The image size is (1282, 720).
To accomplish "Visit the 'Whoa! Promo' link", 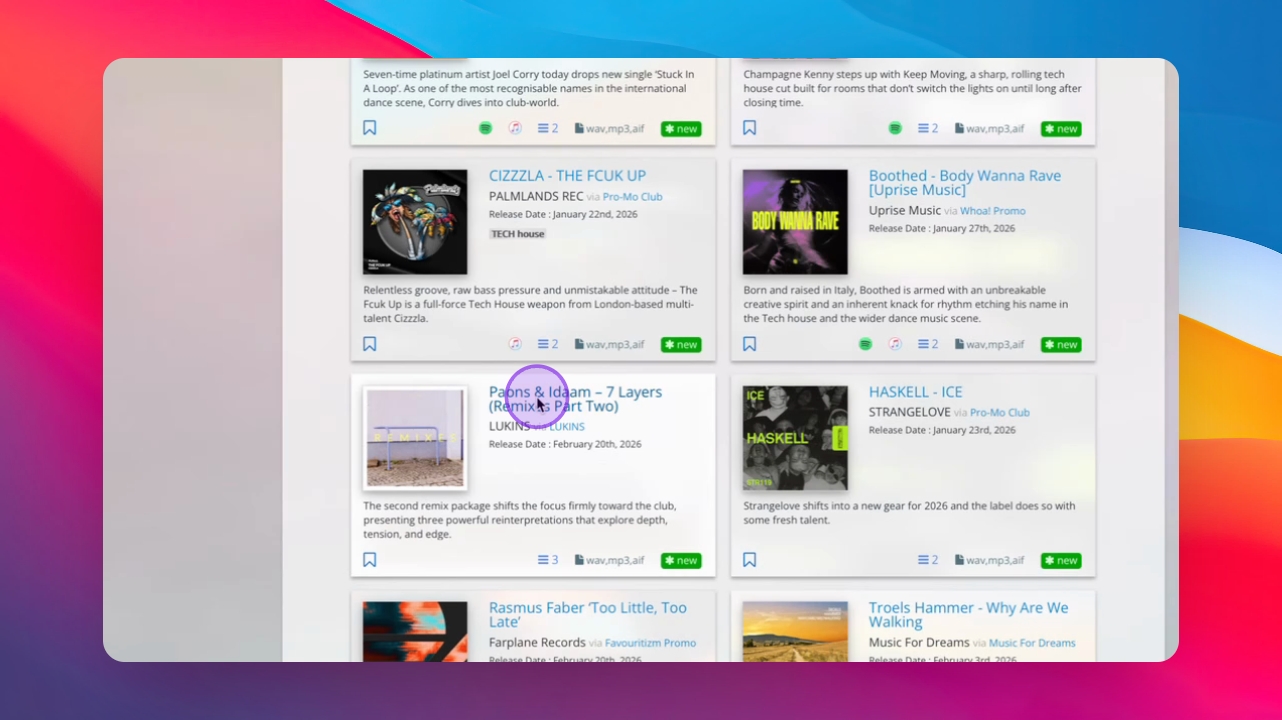I will click(x=993, y=211).
